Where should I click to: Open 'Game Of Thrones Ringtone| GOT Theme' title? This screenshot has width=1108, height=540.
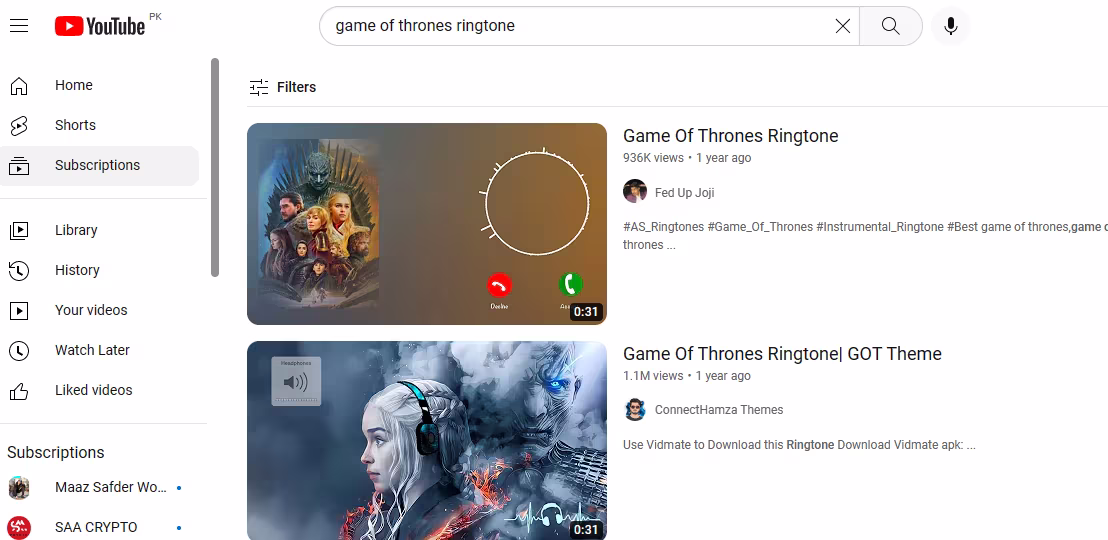point(782,353)
